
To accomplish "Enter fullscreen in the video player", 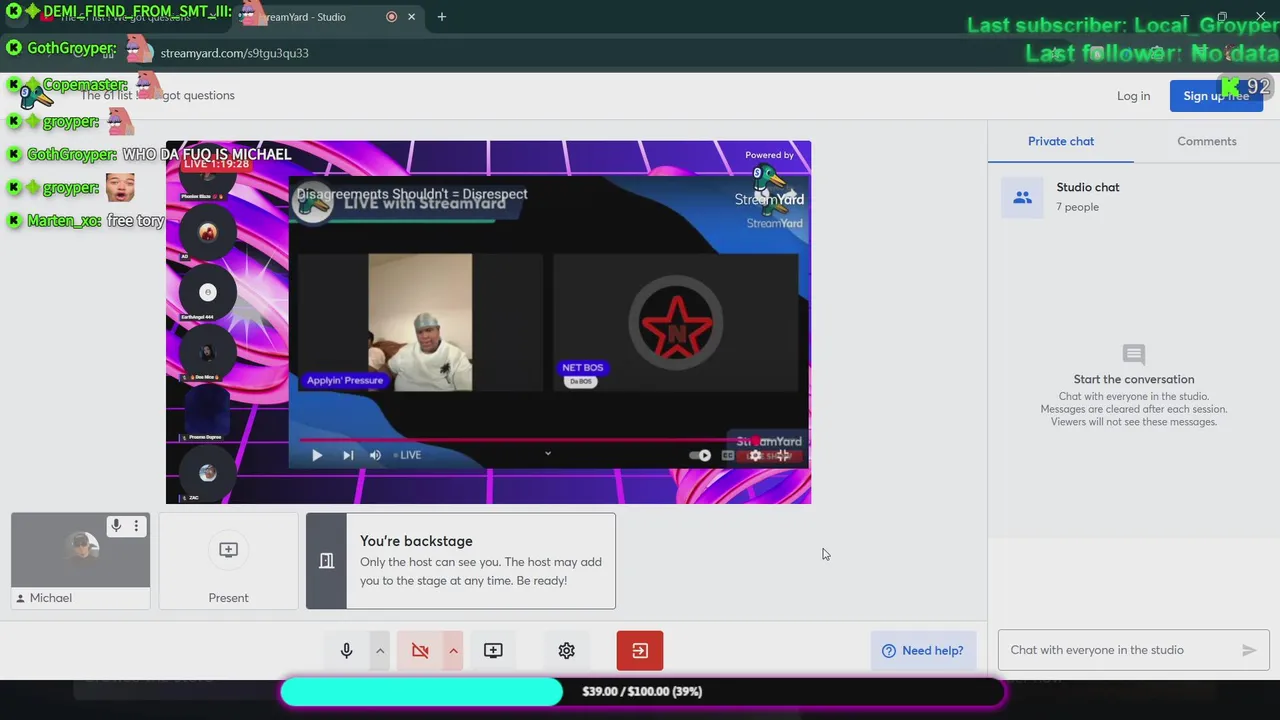I will [x=784, y=455].
